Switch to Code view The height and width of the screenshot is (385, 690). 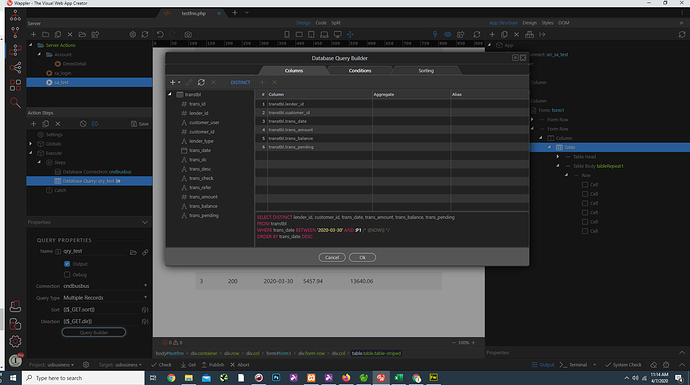[321, 23]
